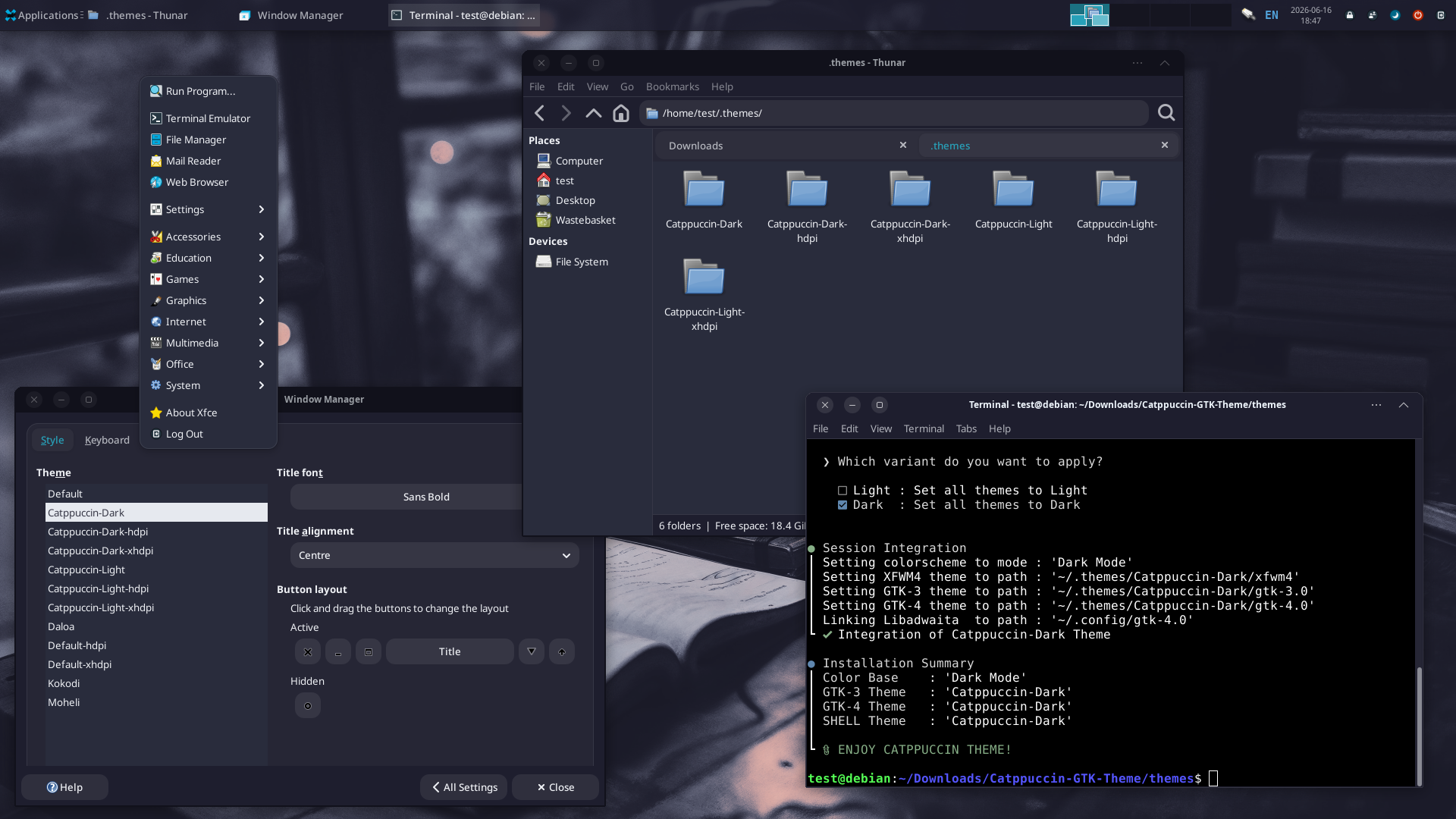Open Tabs menu in Terminal

966,428
